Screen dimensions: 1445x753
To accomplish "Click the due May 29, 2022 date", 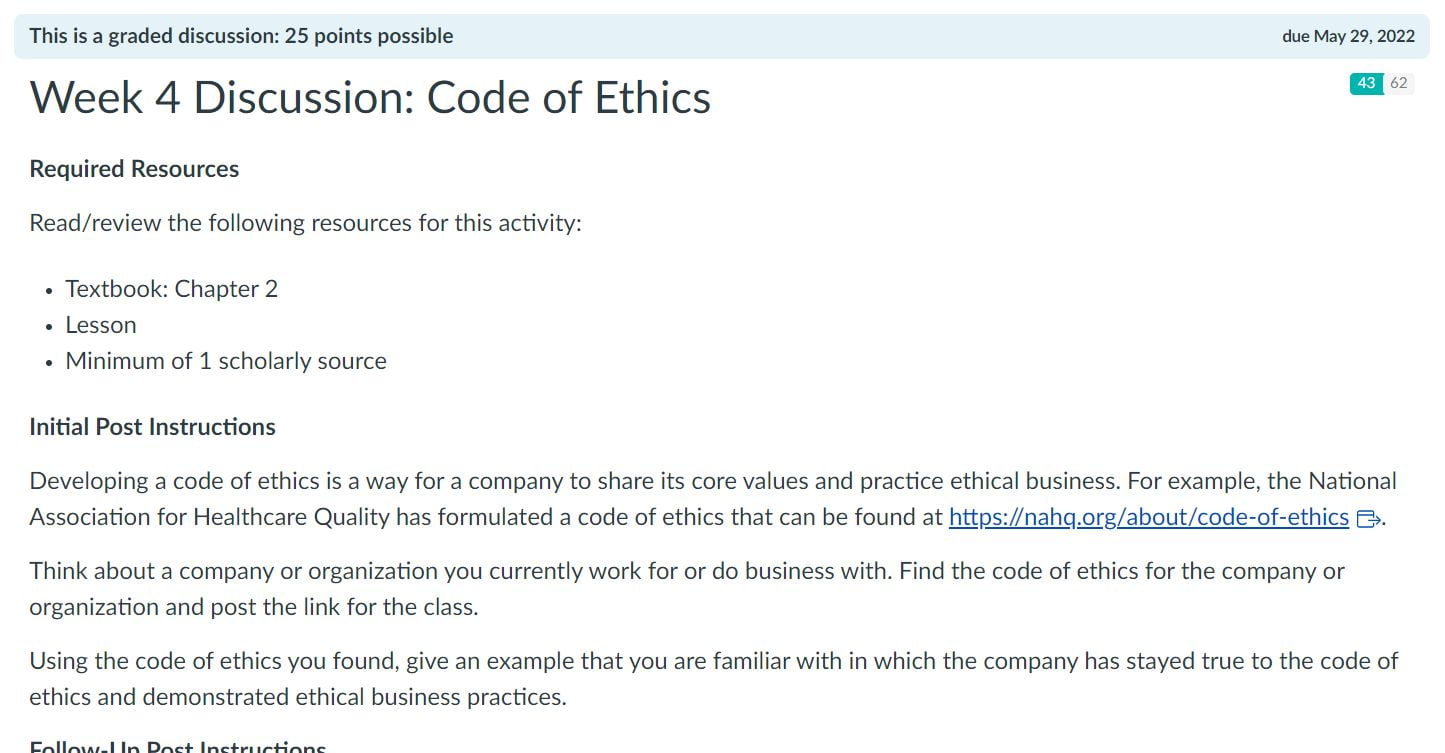I will [x=1348, y=36].
